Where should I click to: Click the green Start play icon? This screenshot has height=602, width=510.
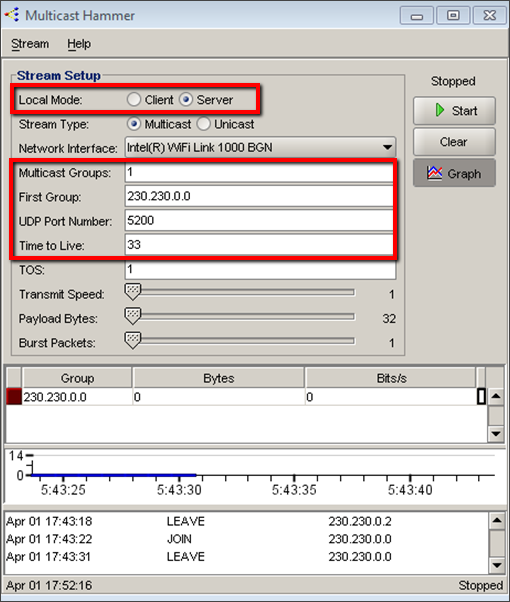440,111
